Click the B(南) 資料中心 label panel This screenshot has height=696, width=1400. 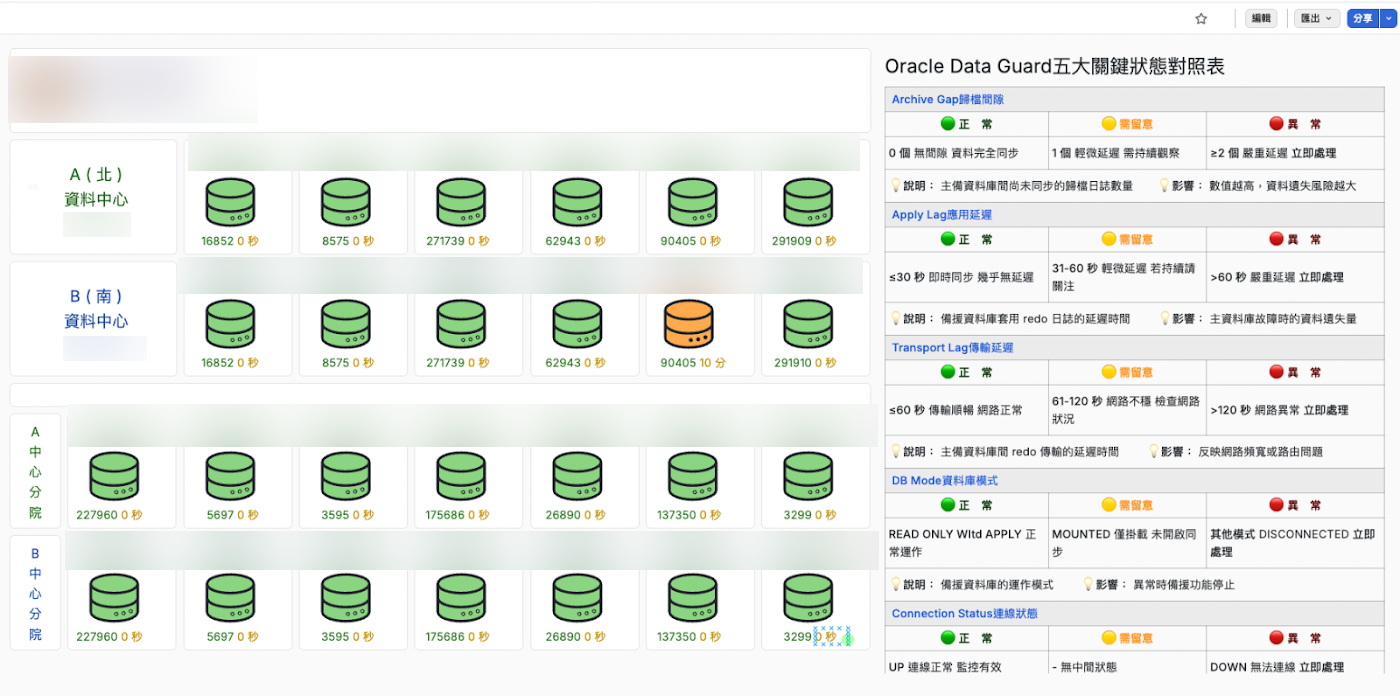click(93, 319)
